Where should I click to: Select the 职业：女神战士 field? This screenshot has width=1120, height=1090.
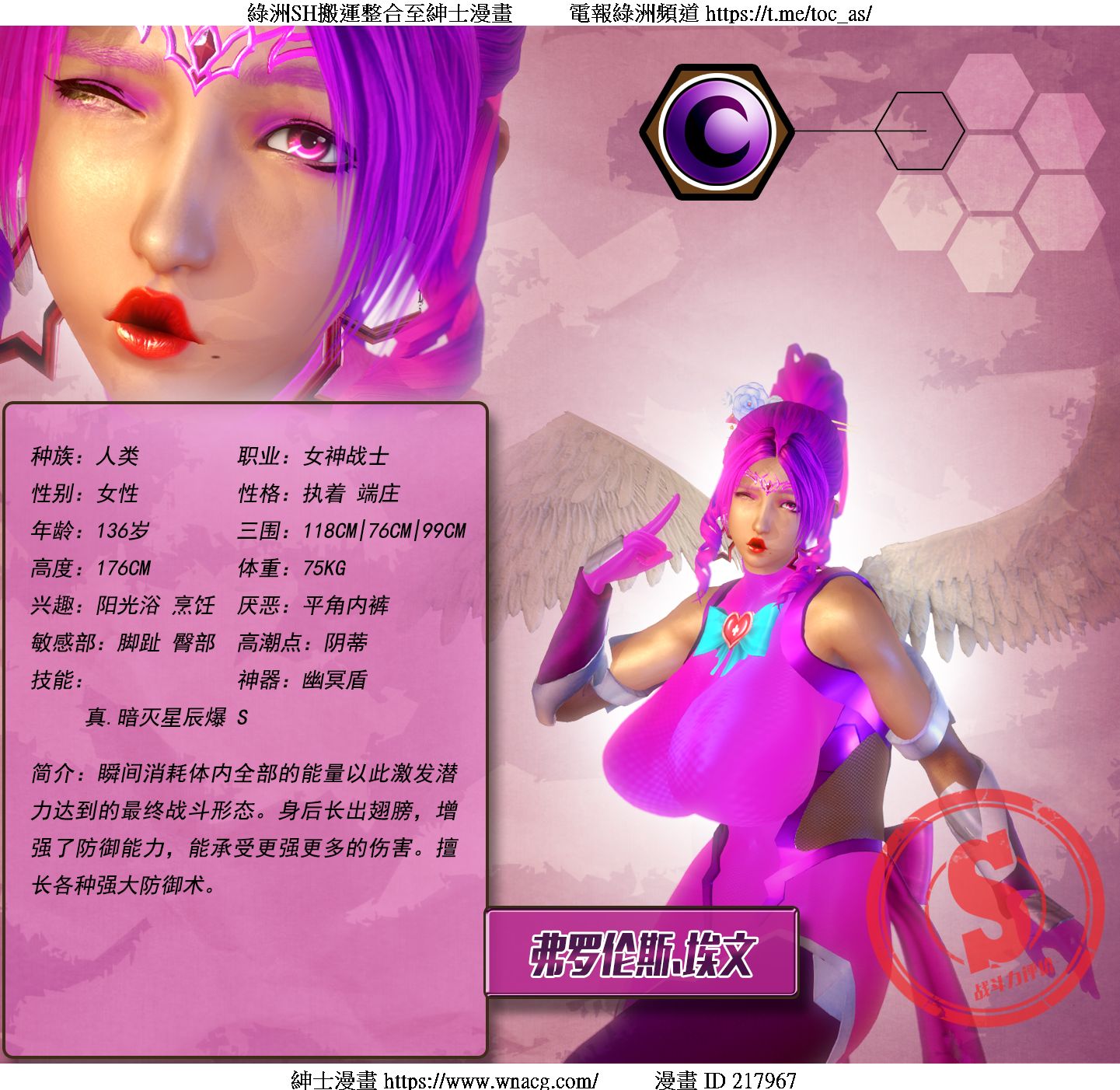[312, 456]
